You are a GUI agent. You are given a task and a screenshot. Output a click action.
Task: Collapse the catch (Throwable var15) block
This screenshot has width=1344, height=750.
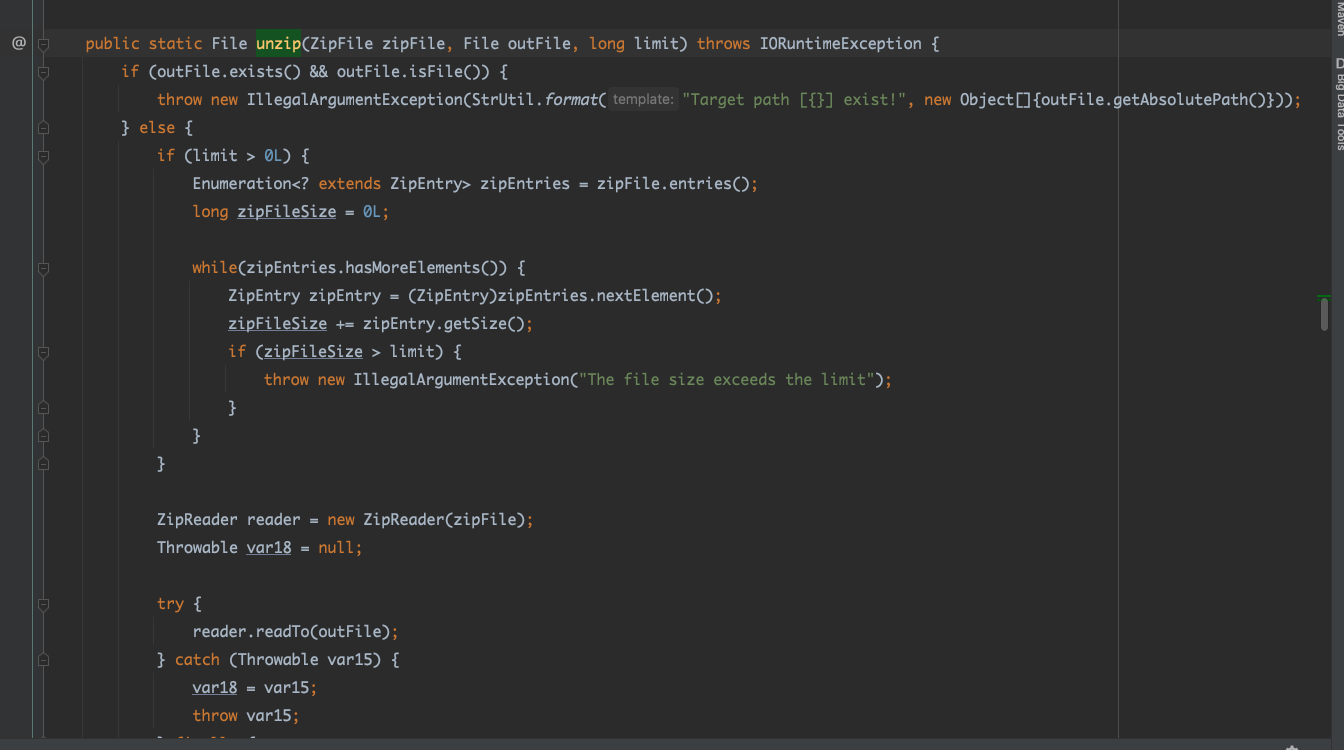pyautogui.click(x=43, y=660)
